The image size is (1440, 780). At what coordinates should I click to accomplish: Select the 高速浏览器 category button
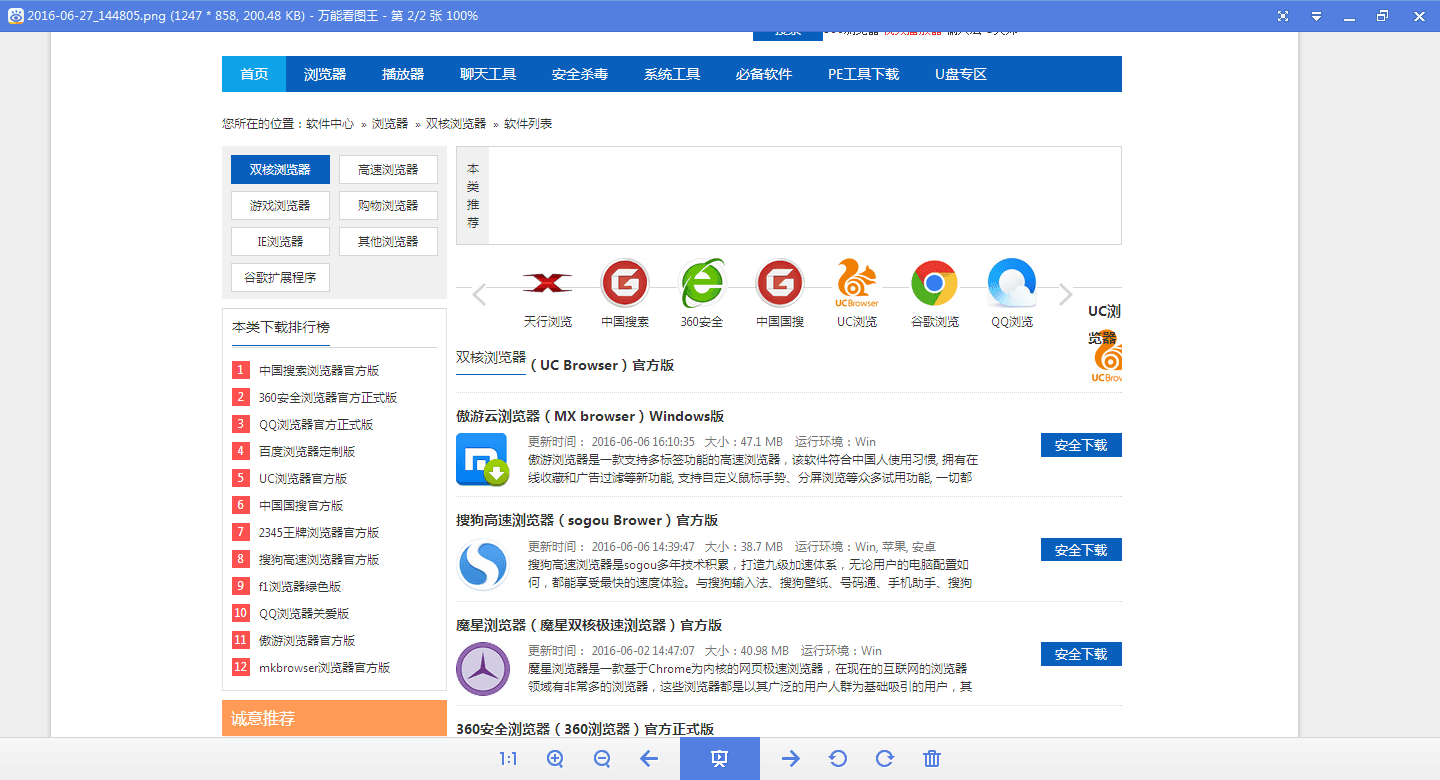tap(388, 170)
